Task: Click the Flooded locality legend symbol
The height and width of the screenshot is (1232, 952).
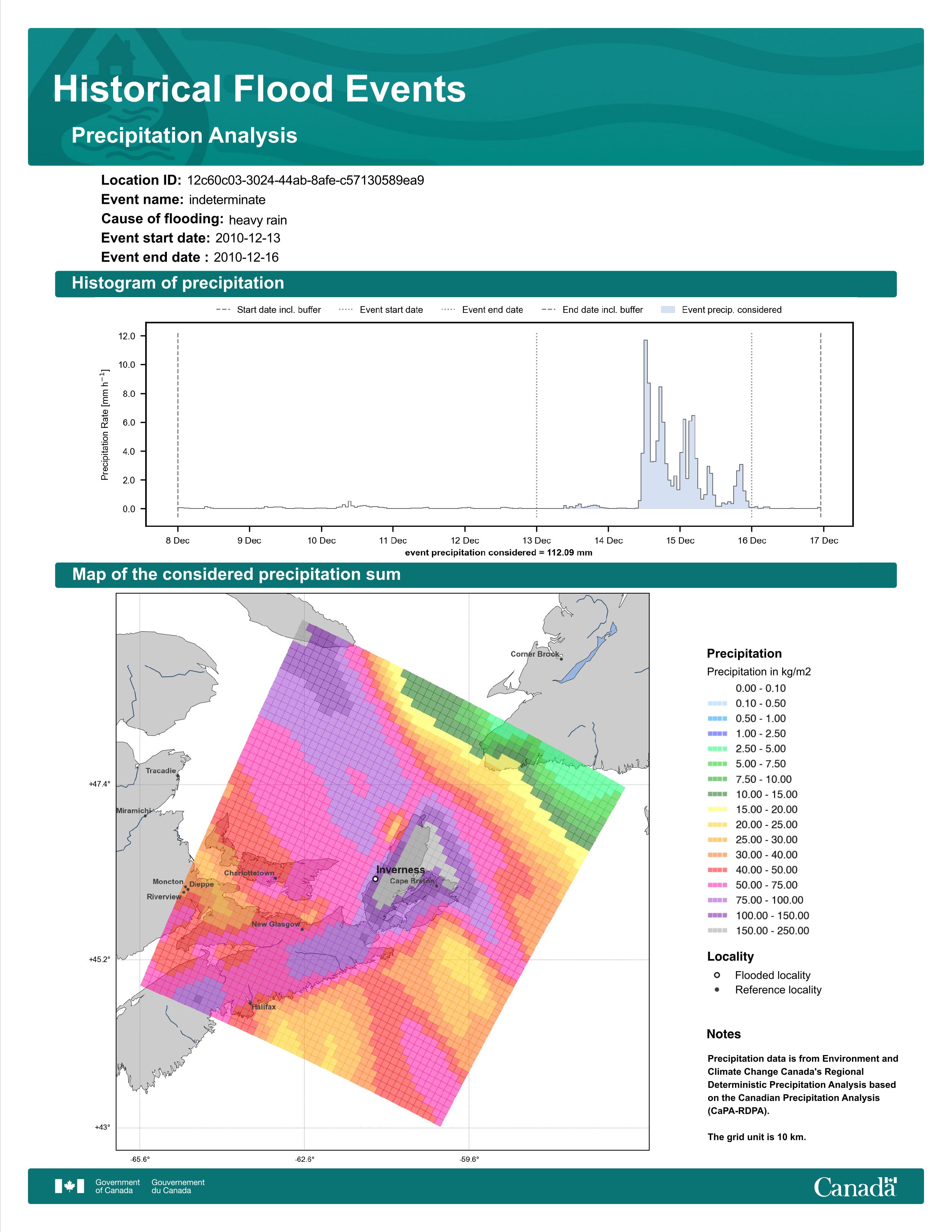Action: pos(717,975)
